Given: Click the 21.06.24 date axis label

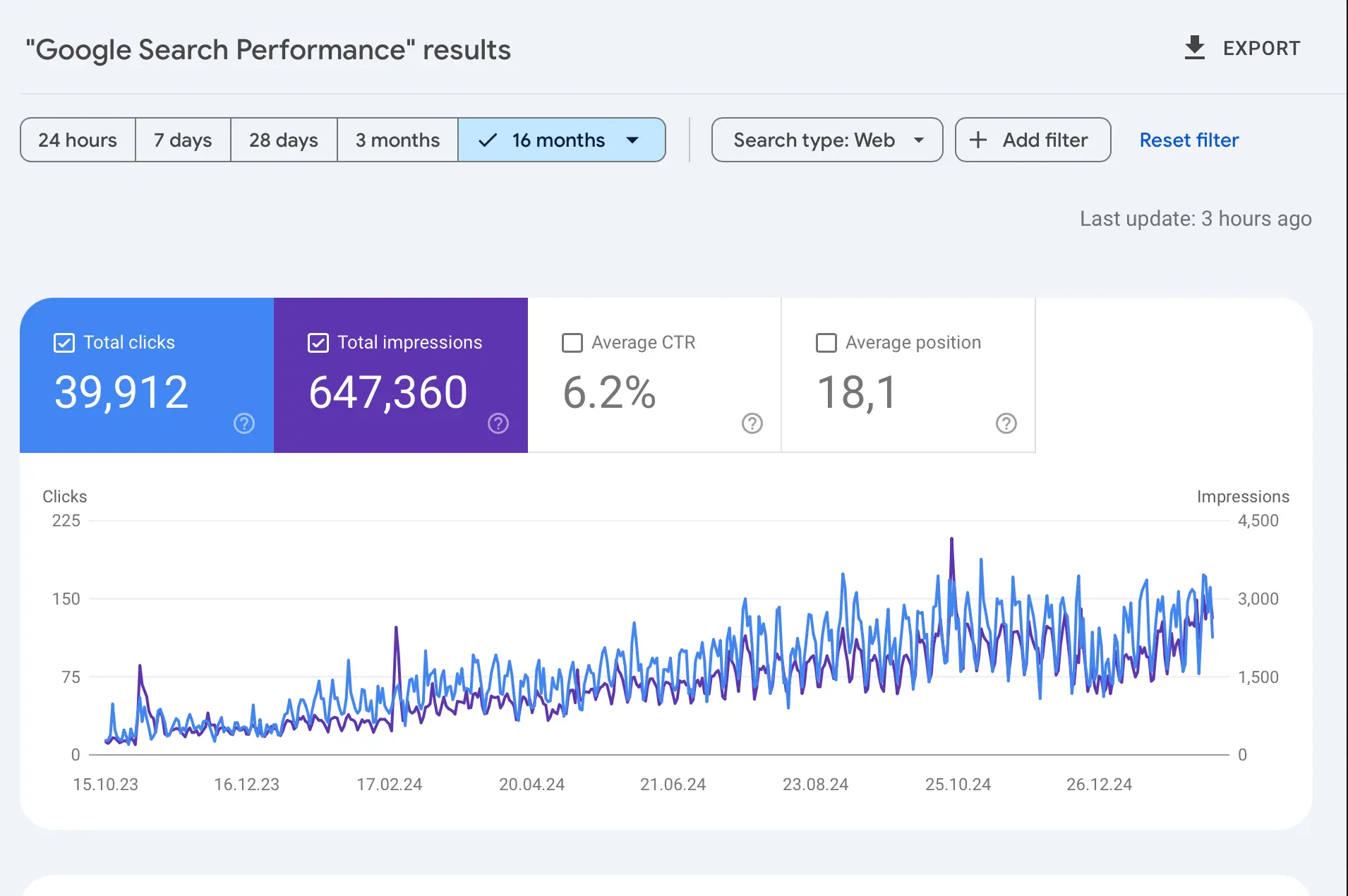Looking at the screenshot, I should coord(673,785).
